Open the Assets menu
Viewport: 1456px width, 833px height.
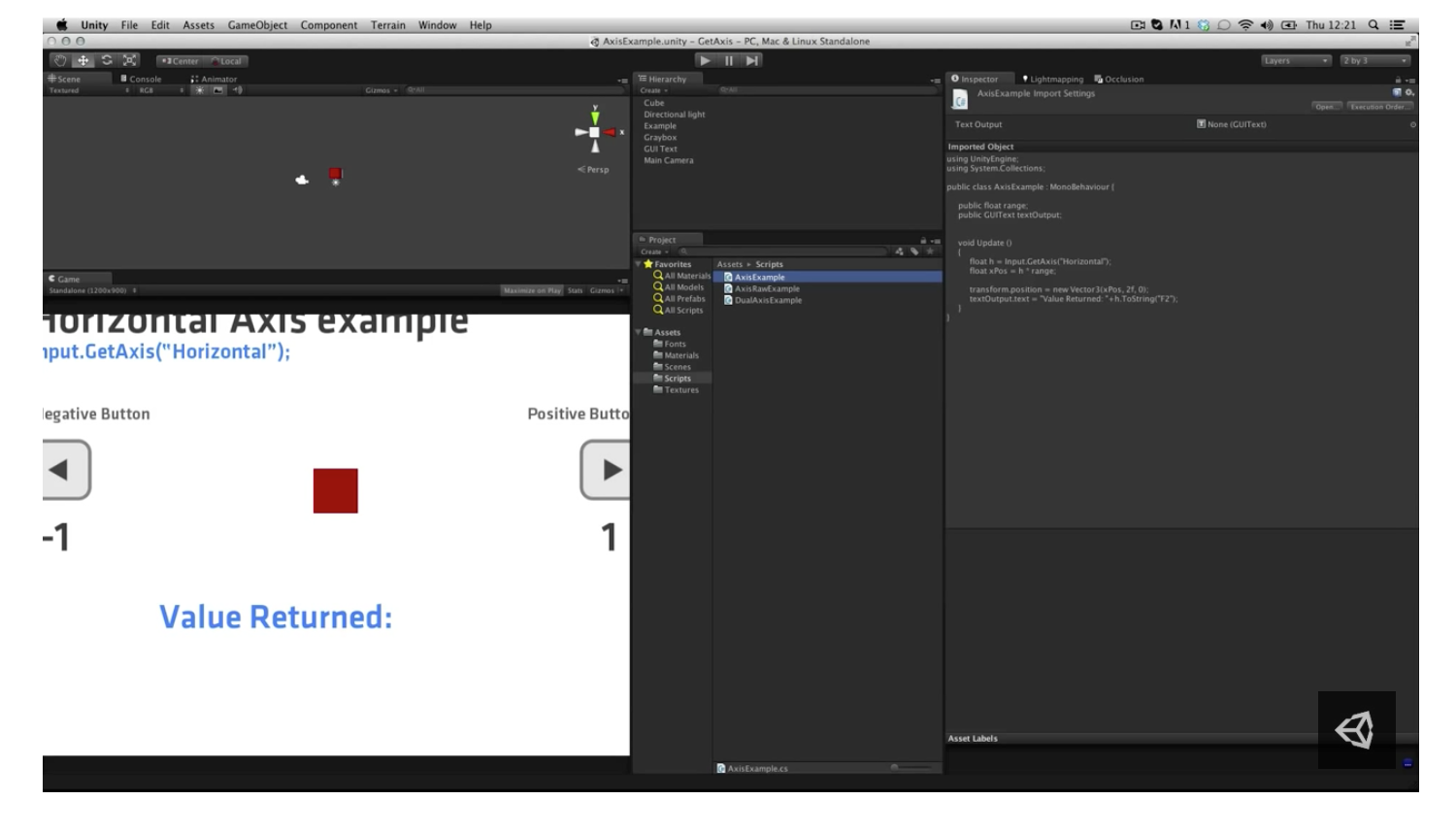tap(198, 25)
